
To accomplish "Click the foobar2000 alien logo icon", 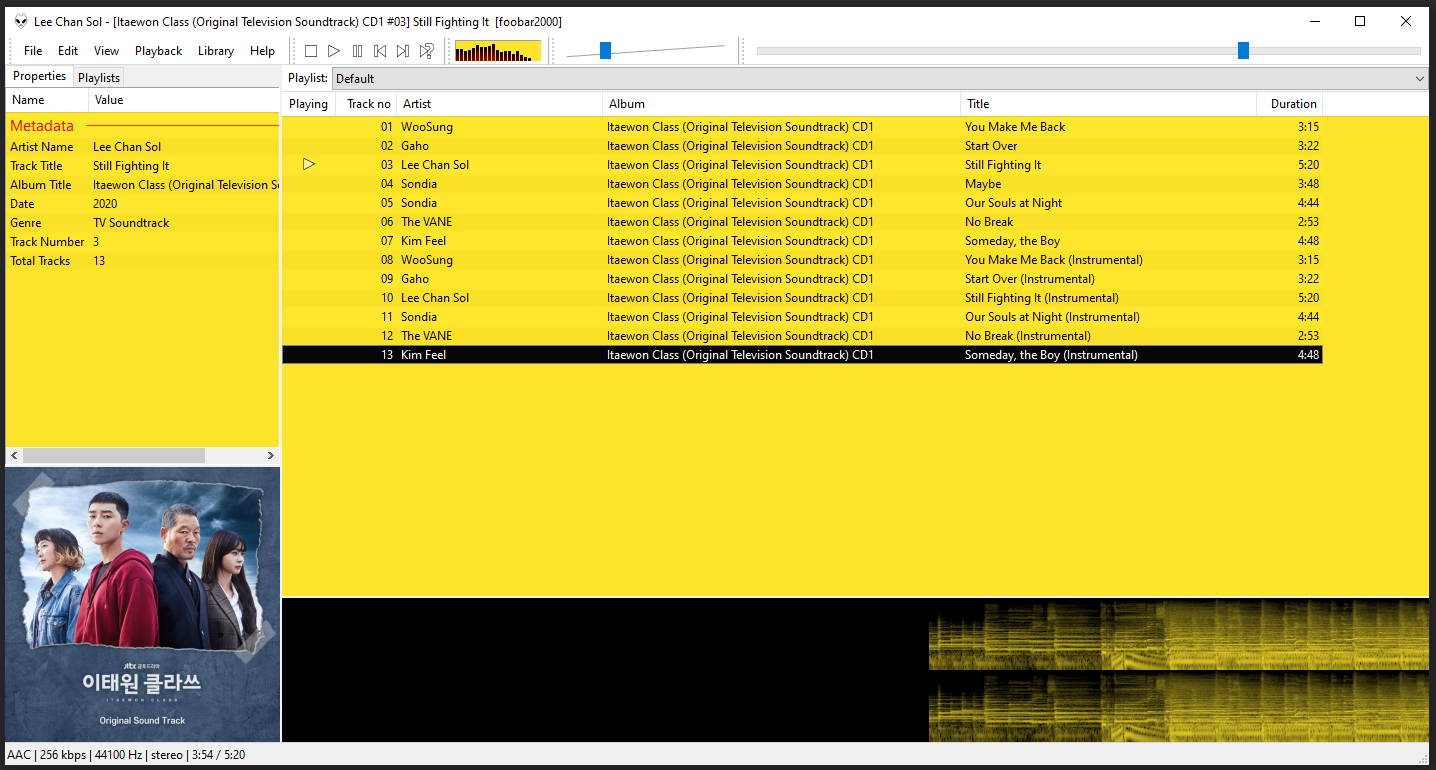I will tap(21, 22).
